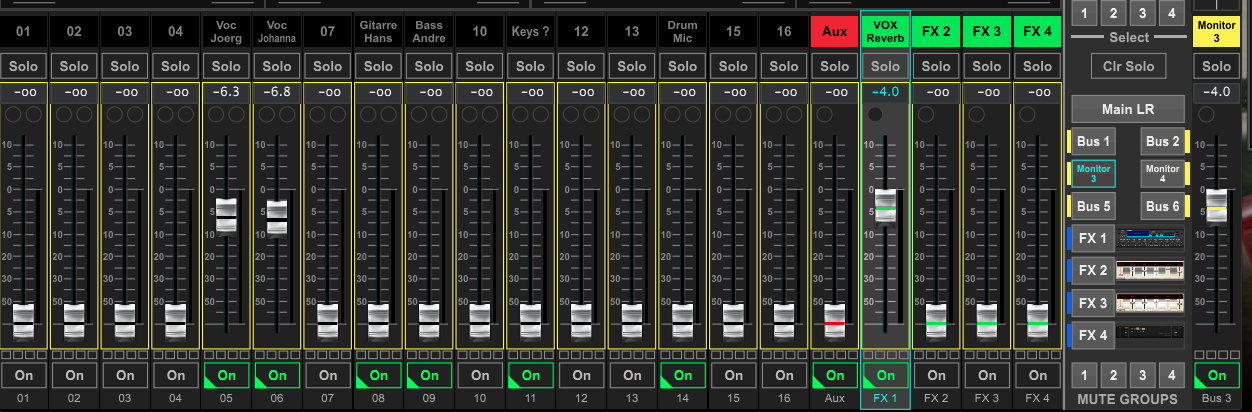
Task: Open FX 1 effect rack thumbnail
Action: point(1149,239)
